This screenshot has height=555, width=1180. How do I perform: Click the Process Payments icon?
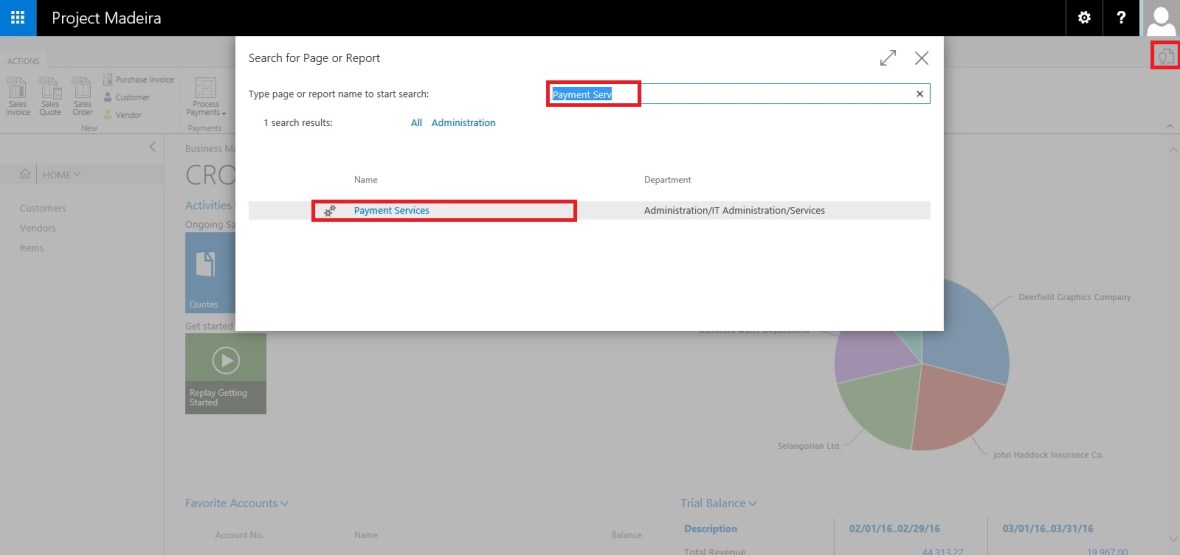click(205, 97)
